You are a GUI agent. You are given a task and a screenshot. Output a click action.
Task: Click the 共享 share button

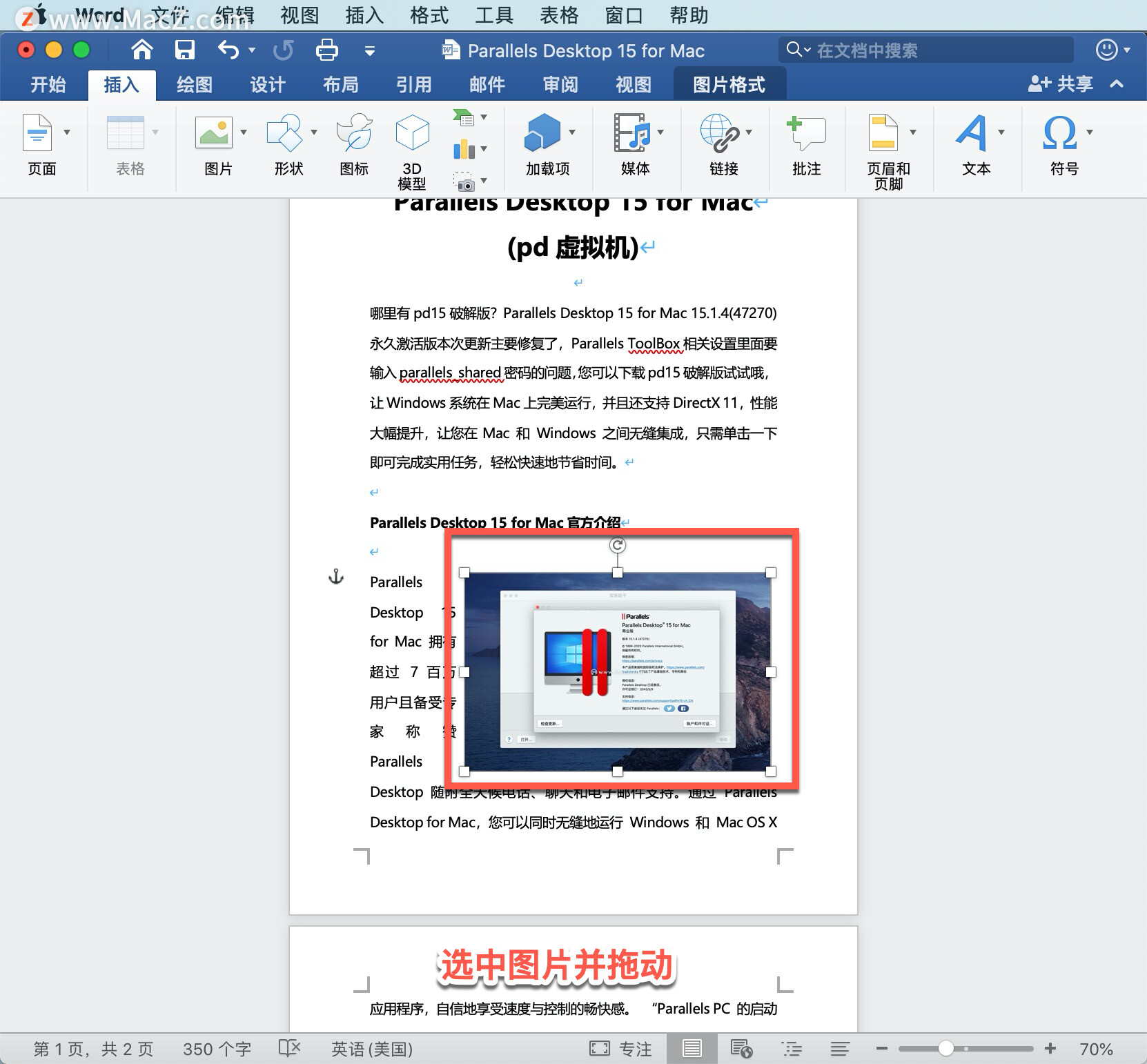[x=1061, y=84]
